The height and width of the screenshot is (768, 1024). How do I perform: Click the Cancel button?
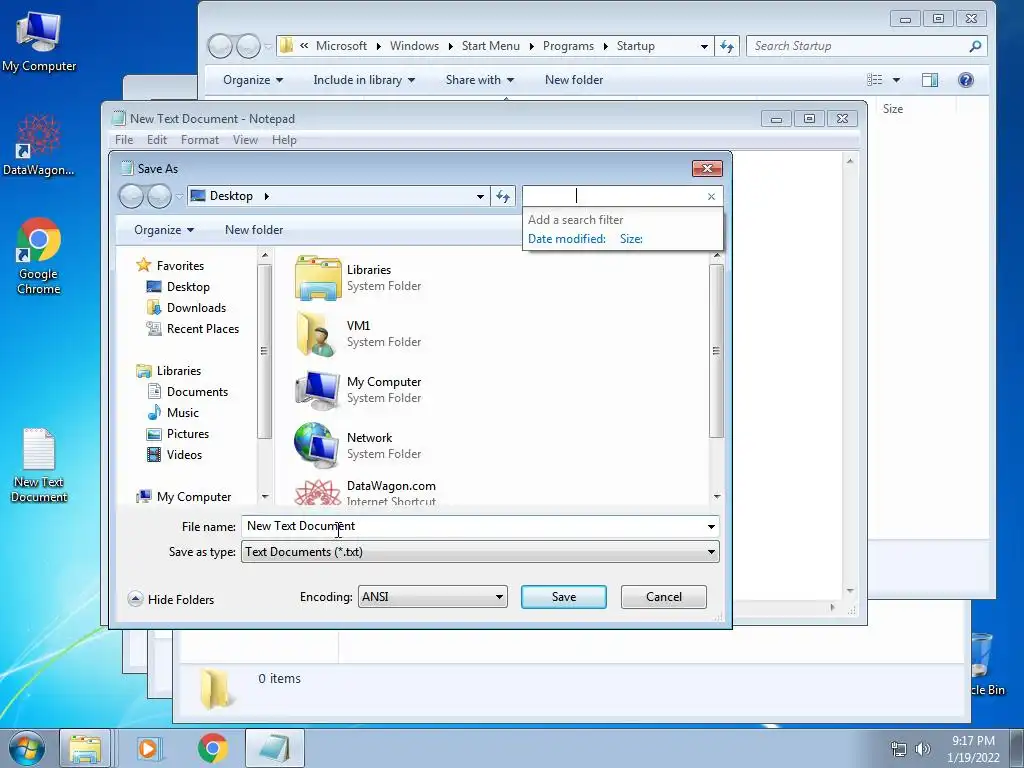tap(664, 597)
